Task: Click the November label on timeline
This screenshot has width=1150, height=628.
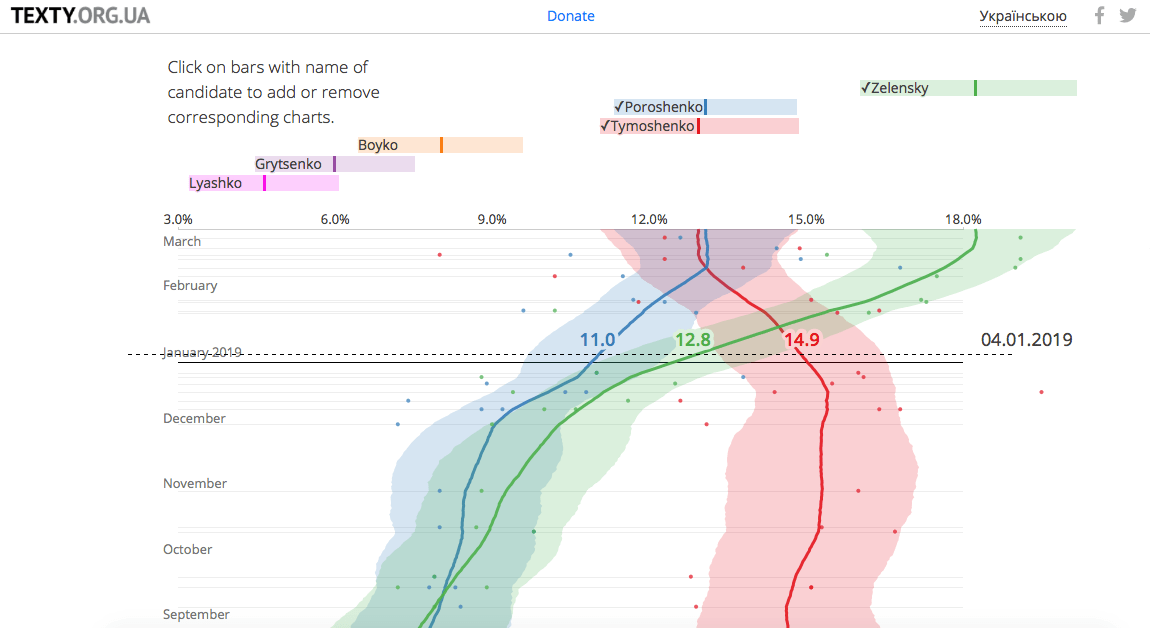Action: pos(195,483)
